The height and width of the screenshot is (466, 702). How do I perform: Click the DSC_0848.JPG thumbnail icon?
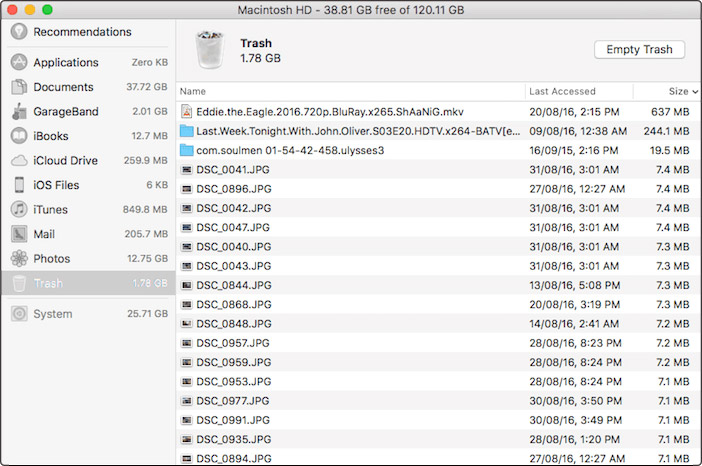187,324
